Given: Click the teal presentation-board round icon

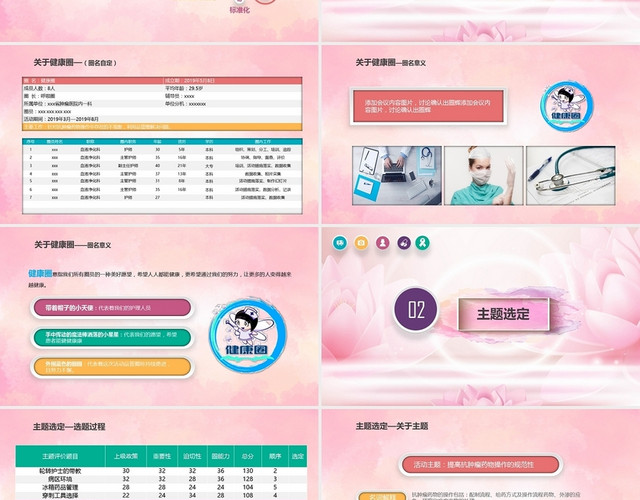Looking at the screenshot, I should pos(340,243).
